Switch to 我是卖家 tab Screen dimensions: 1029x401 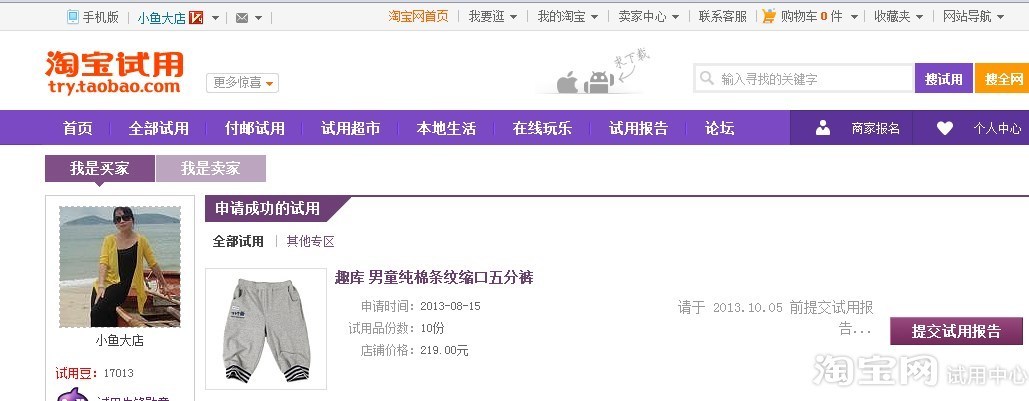pyautogui.click(x=211, y=169)
